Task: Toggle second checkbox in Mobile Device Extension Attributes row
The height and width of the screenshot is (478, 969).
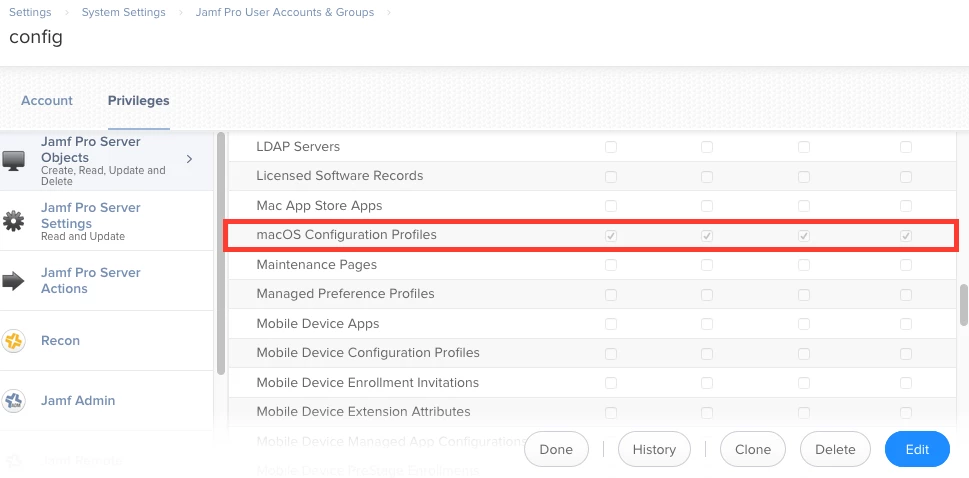Action: point(707,412)
